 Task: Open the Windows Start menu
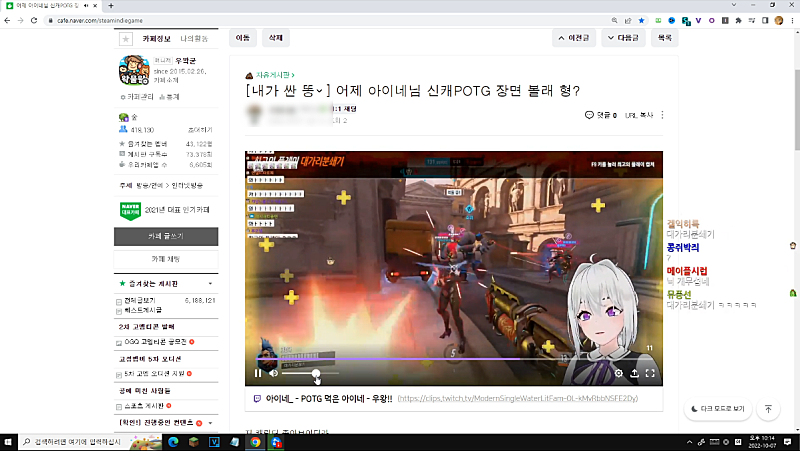[x=8, y=442]
